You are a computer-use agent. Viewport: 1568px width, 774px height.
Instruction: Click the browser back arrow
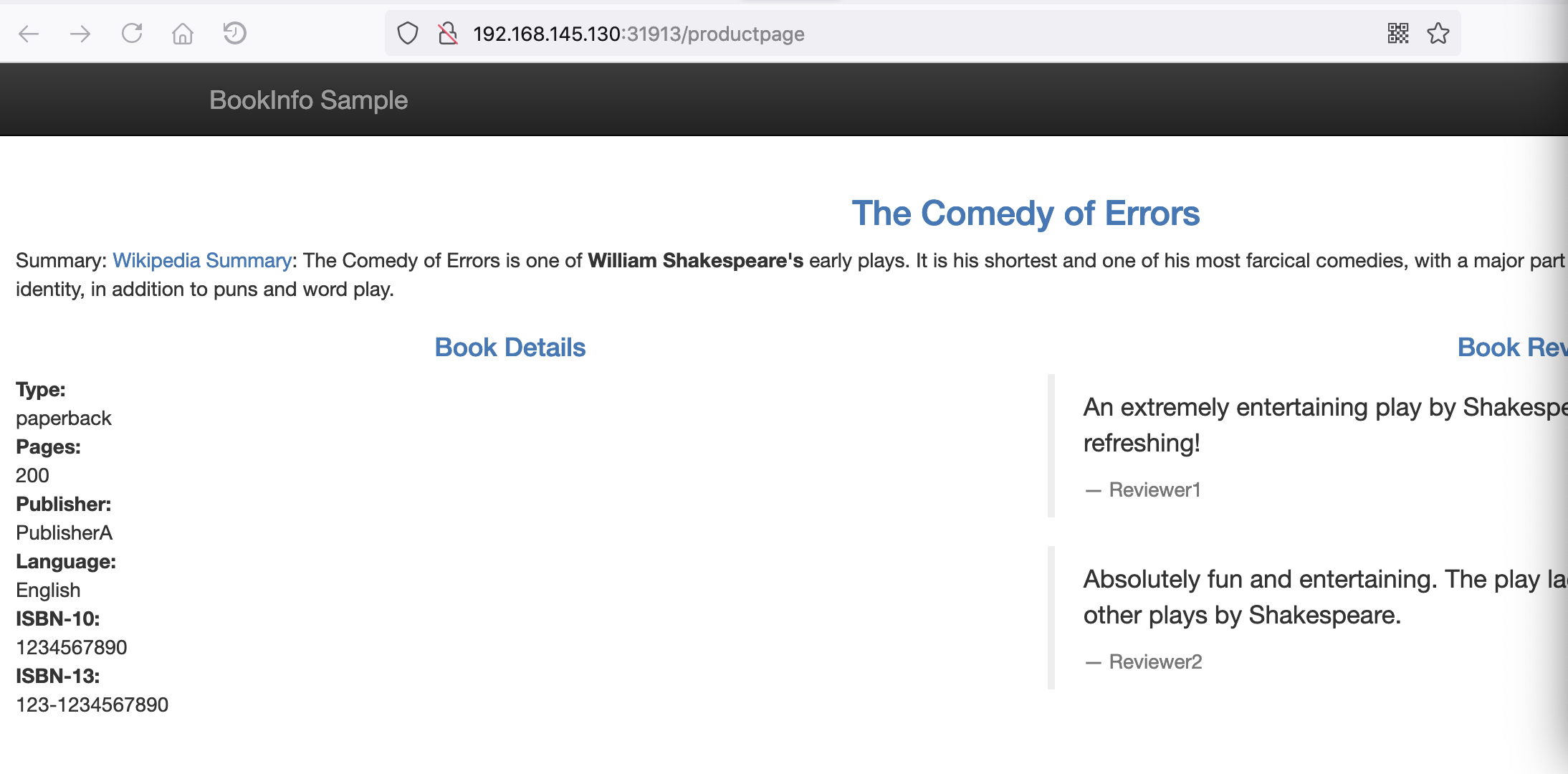point(29,34)
